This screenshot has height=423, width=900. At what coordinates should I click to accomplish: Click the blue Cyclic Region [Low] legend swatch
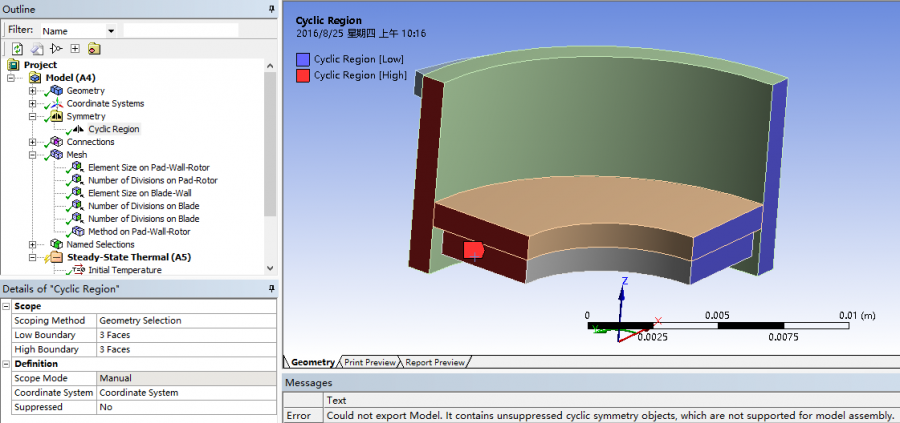point(303,59)
